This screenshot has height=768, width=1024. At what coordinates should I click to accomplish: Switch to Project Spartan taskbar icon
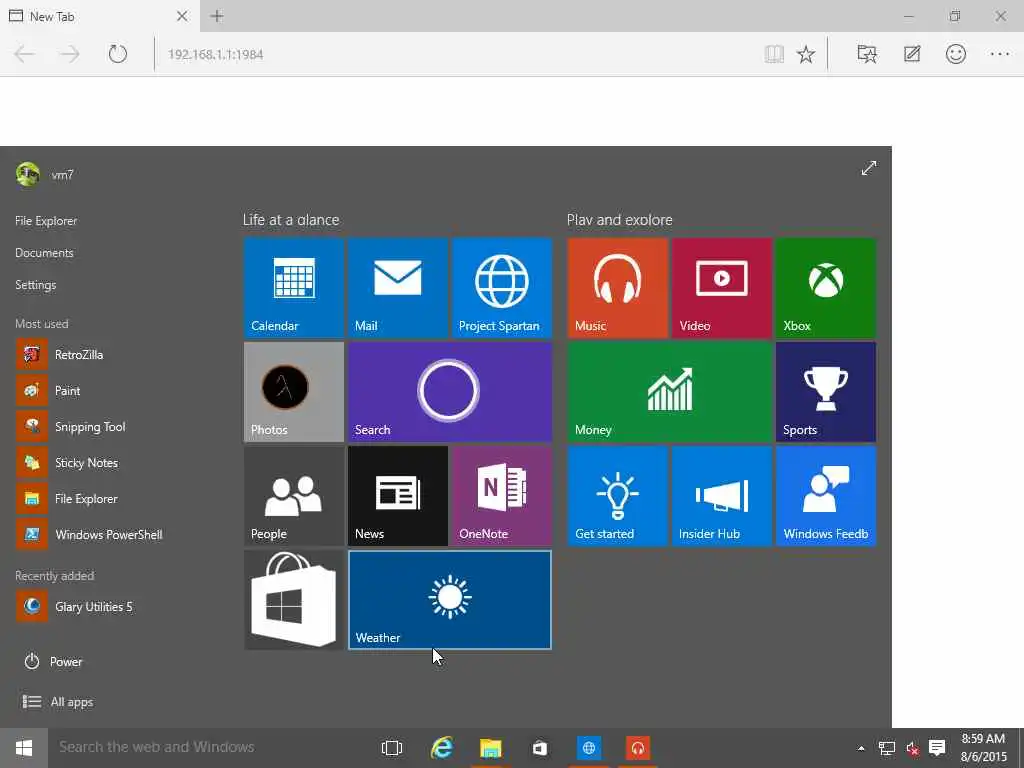588,748
